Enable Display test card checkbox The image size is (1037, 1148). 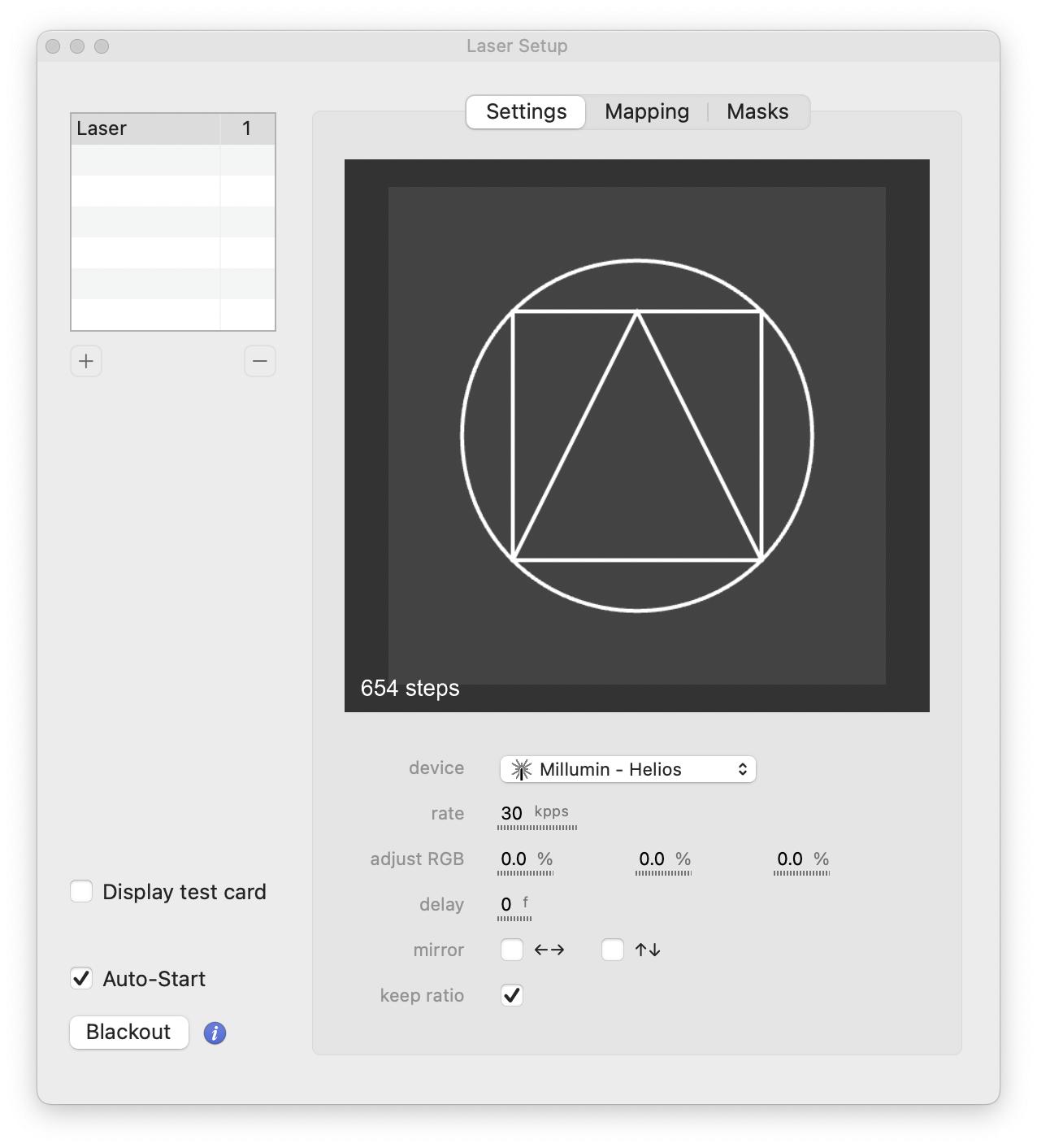click(x=81, y=892)
